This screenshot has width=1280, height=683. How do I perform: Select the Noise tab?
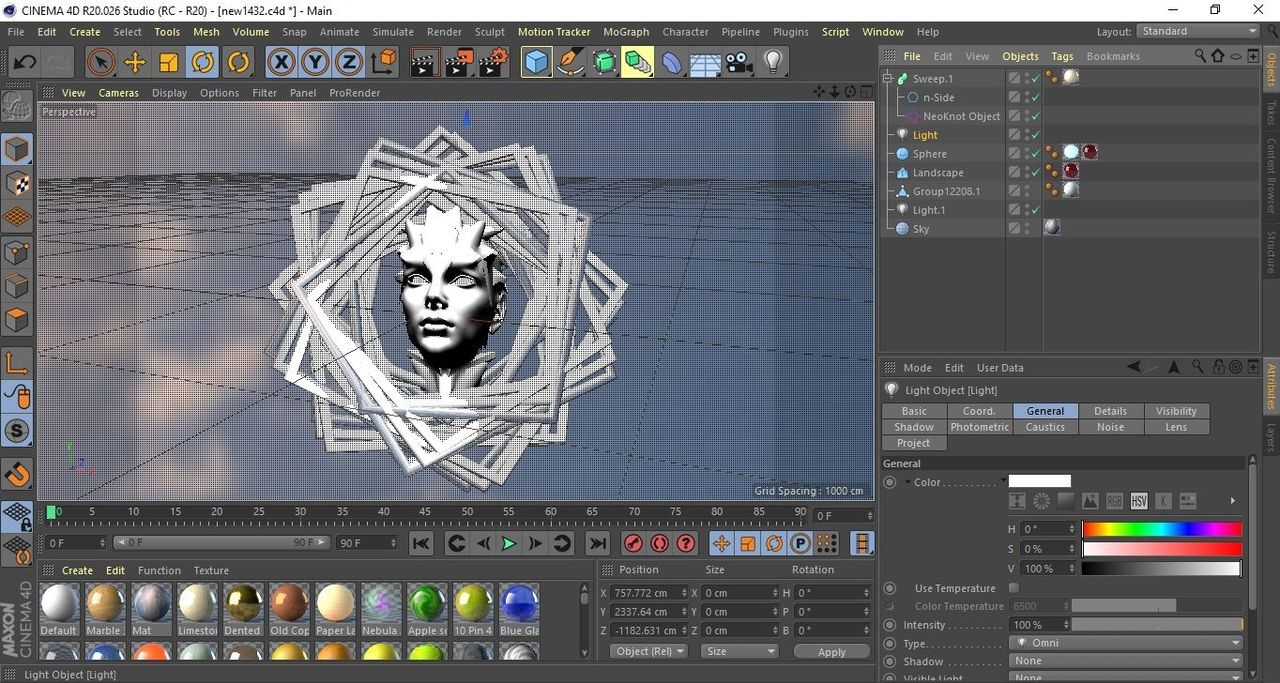1110,427
